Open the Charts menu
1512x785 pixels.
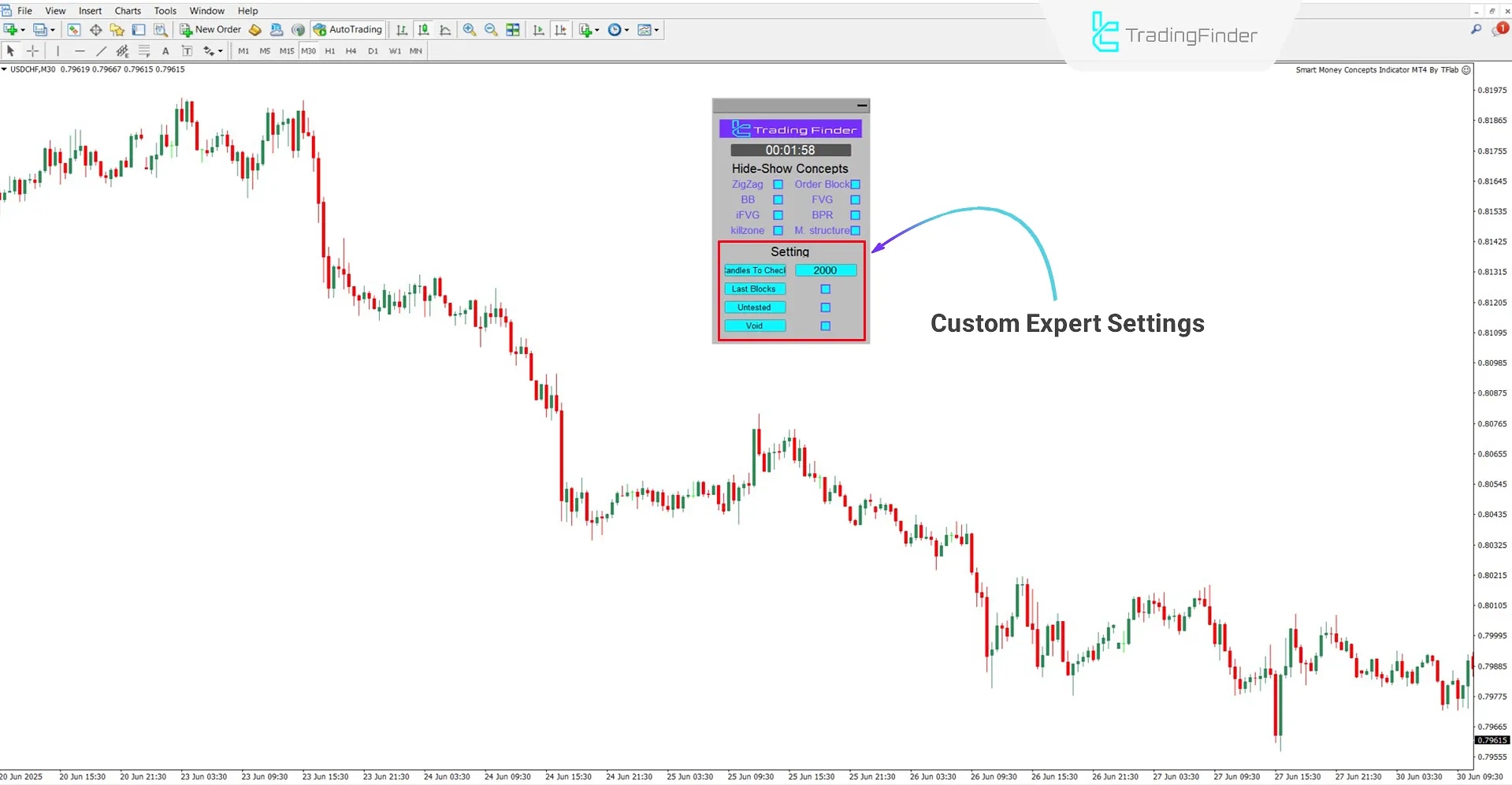pos(127,10)
